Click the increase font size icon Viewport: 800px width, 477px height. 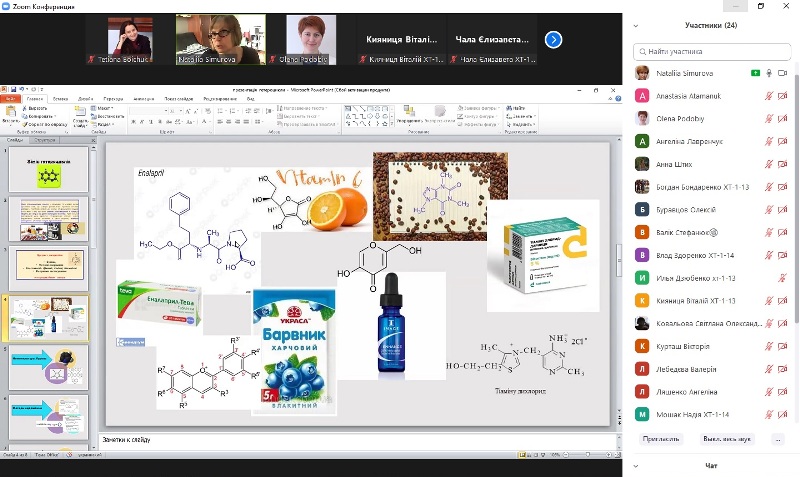point(188,111)
